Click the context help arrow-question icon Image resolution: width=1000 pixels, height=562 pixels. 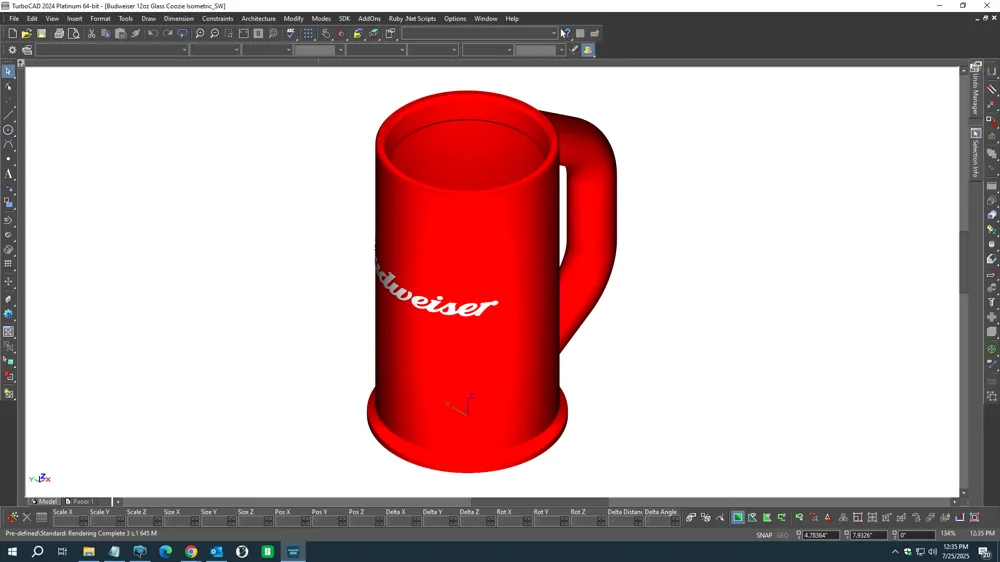pyautogui.click(x=565, y=33)
